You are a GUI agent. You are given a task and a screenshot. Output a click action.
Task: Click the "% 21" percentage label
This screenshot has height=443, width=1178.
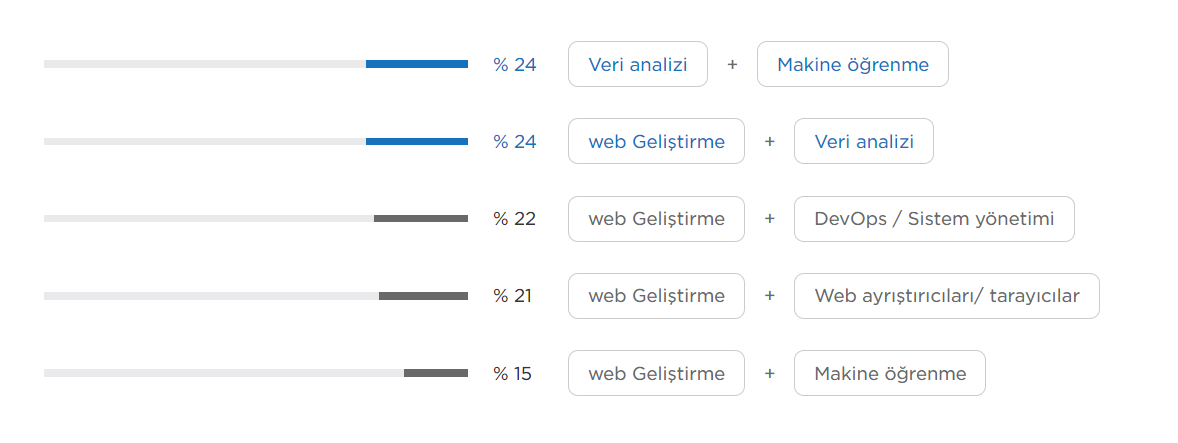[x=512, y=296]
